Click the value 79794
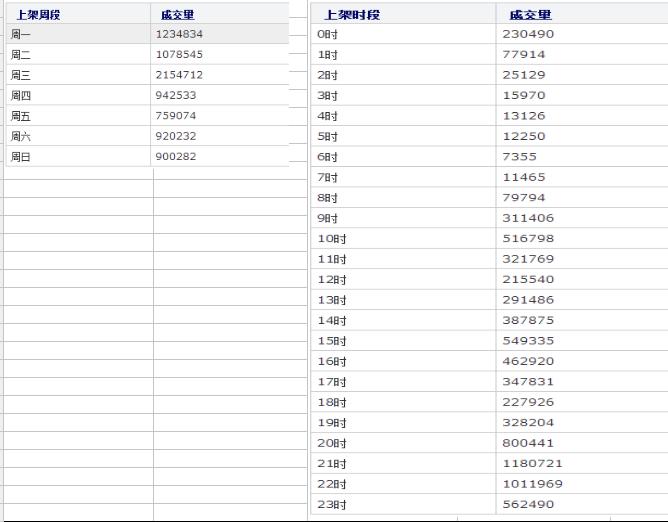The height and width of the screenshot is (522, 668). [x=524, y=198]
